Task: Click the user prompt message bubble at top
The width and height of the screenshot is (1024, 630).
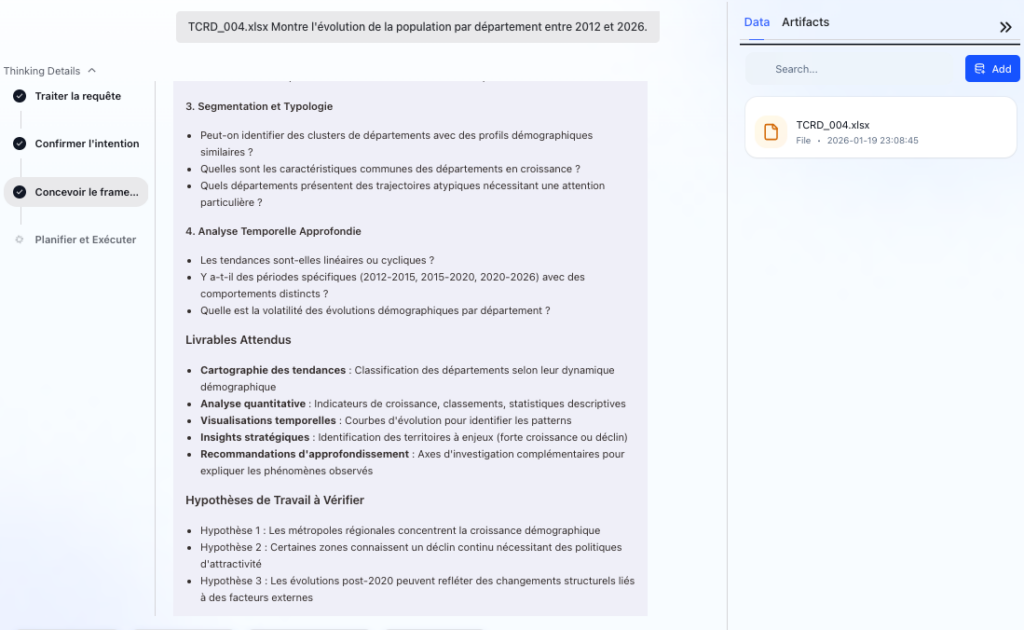Action: pyautogui.click(x=417, y=26)
